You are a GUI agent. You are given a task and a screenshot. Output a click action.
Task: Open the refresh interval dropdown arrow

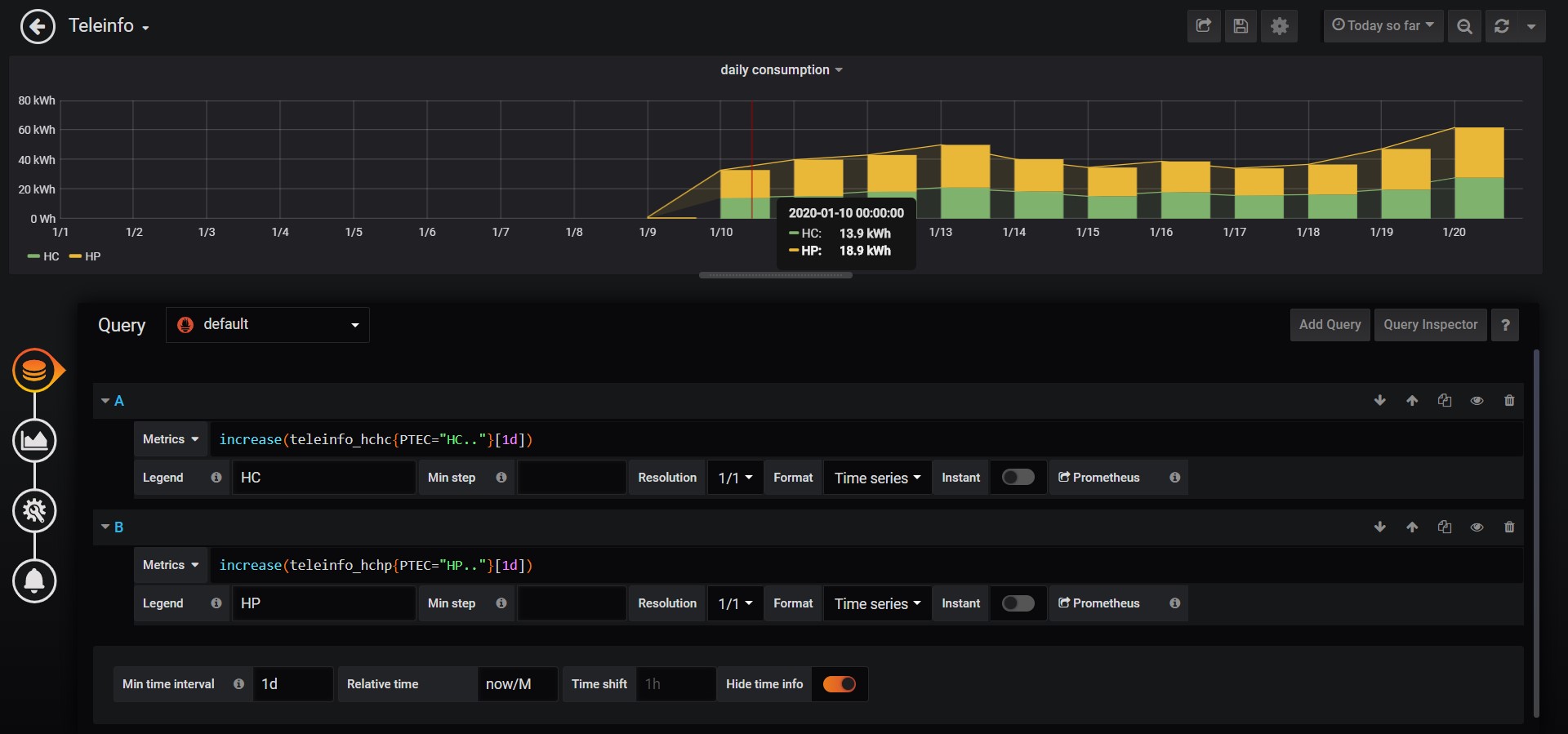(x=1531, y=26)
